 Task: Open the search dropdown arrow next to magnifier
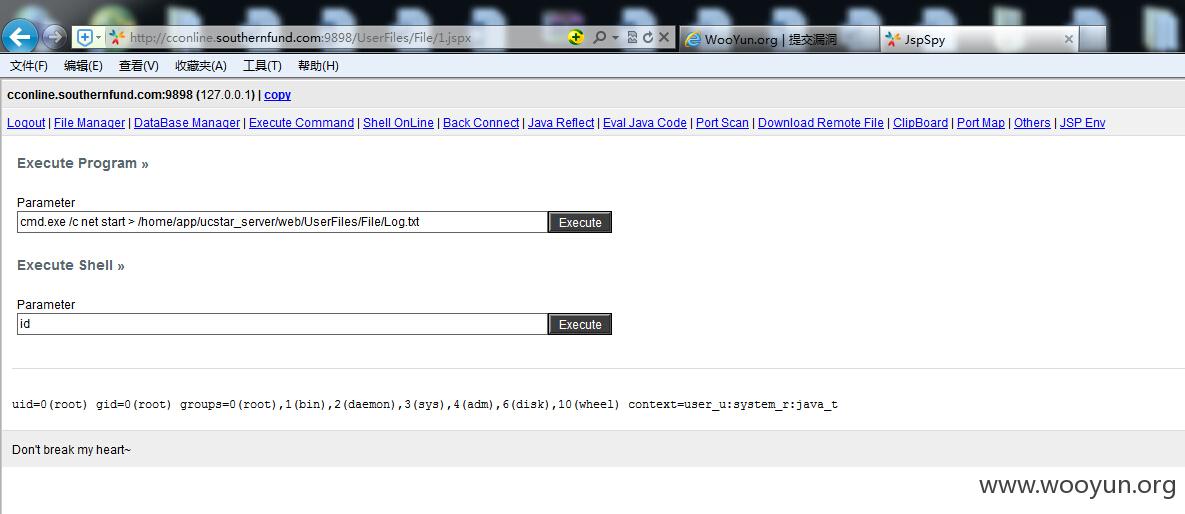615,37
